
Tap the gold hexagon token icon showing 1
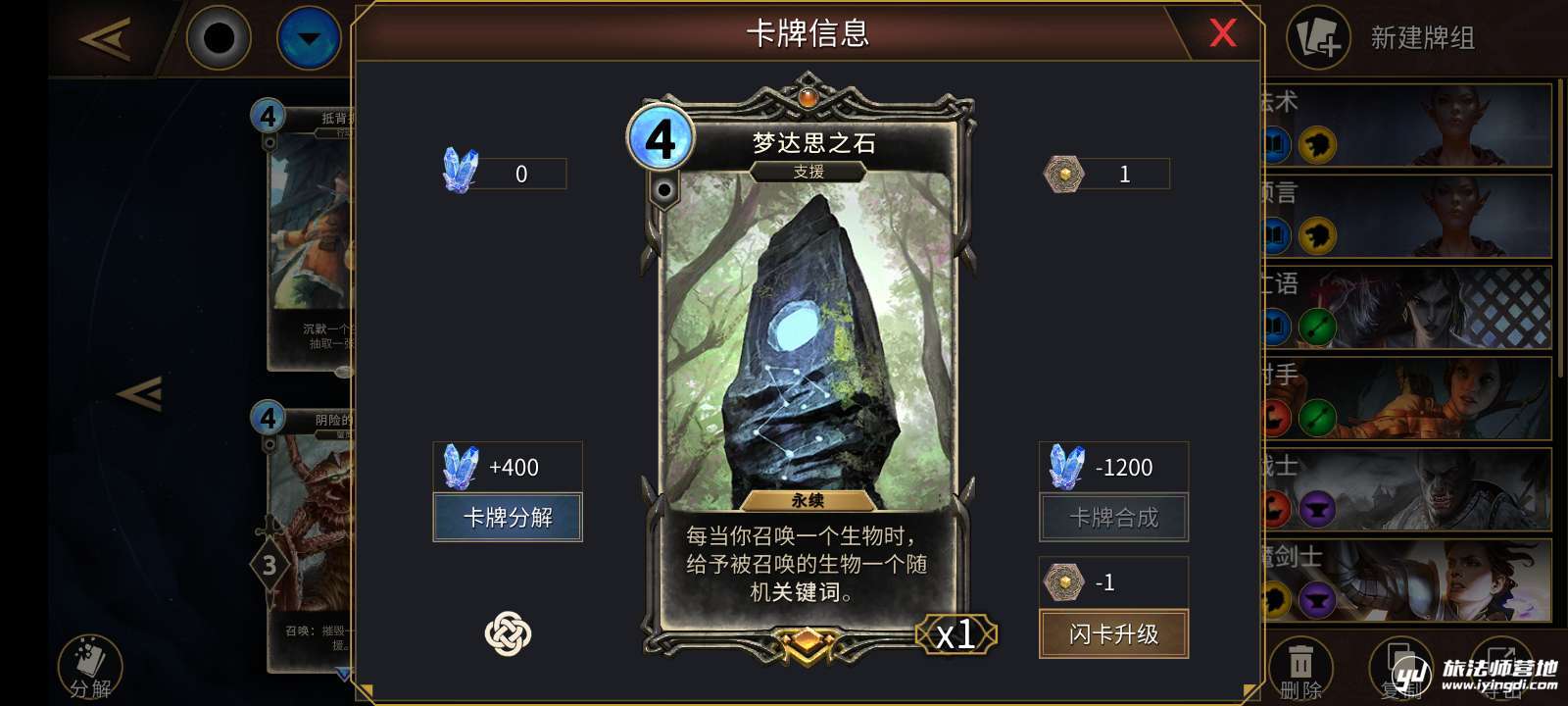pyautogui.click(x=1064, y=175)
